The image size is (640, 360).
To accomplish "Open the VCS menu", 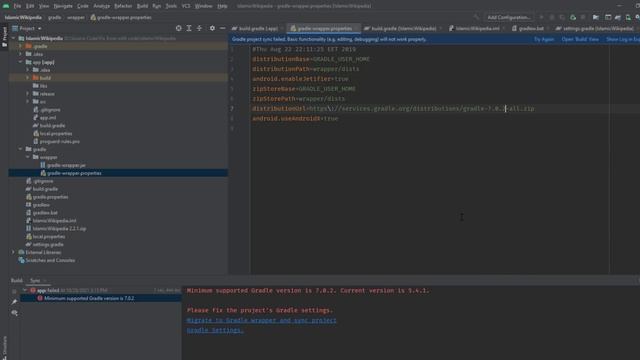I will tap(186, 6).
